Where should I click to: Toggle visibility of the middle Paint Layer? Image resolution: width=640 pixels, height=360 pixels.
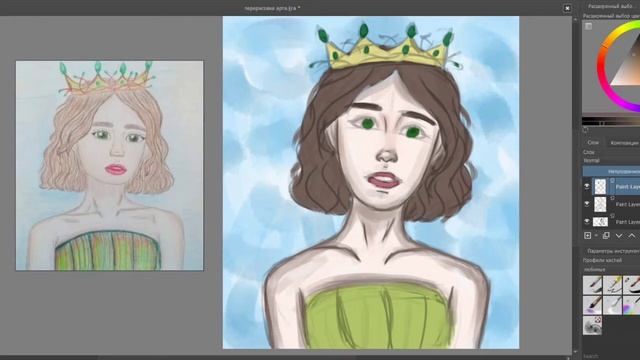point(587,204)
